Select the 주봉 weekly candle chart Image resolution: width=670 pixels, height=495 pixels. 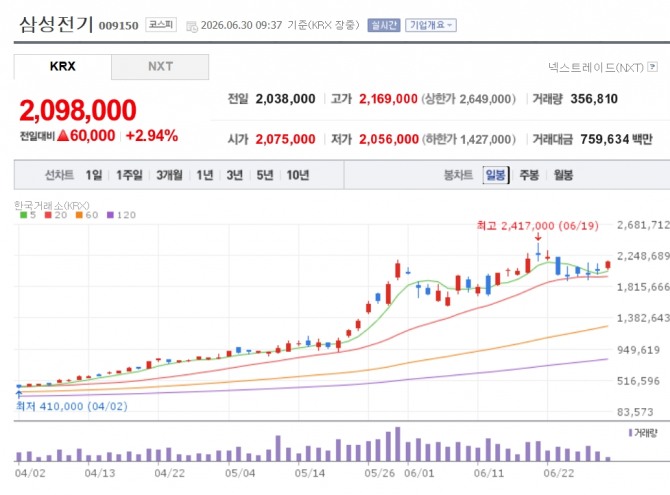pos(529,175)
